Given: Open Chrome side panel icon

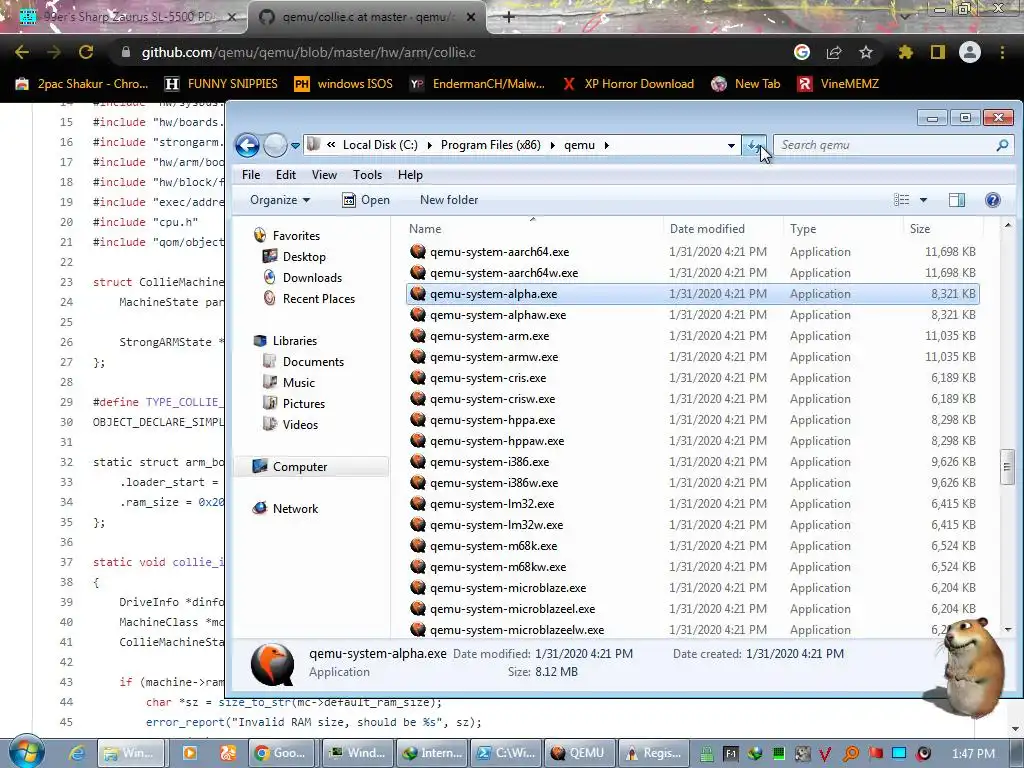Looking at the screenshot, I should tap(938, 52).
